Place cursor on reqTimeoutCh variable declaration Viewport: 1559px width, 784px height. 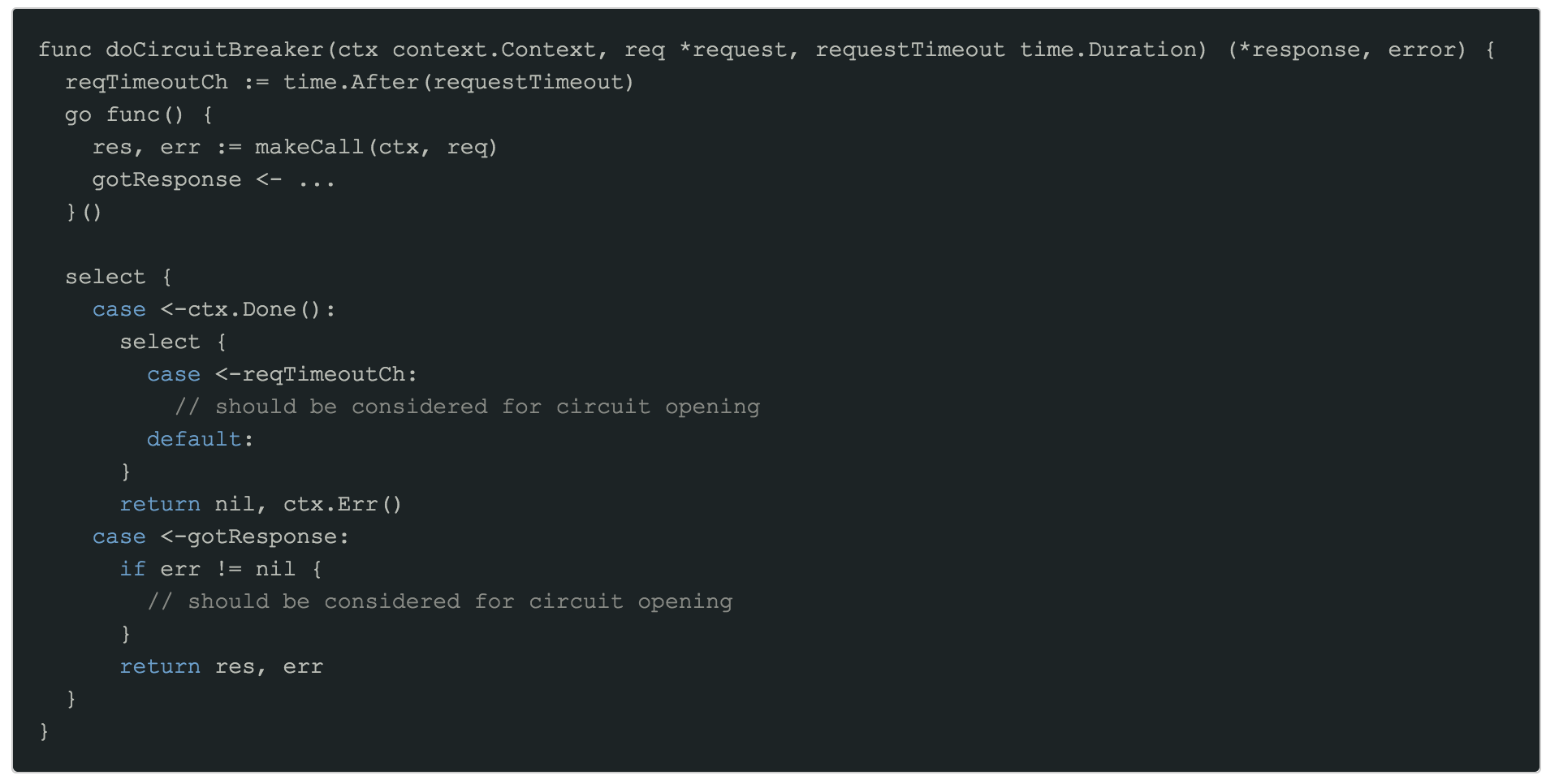147,82
